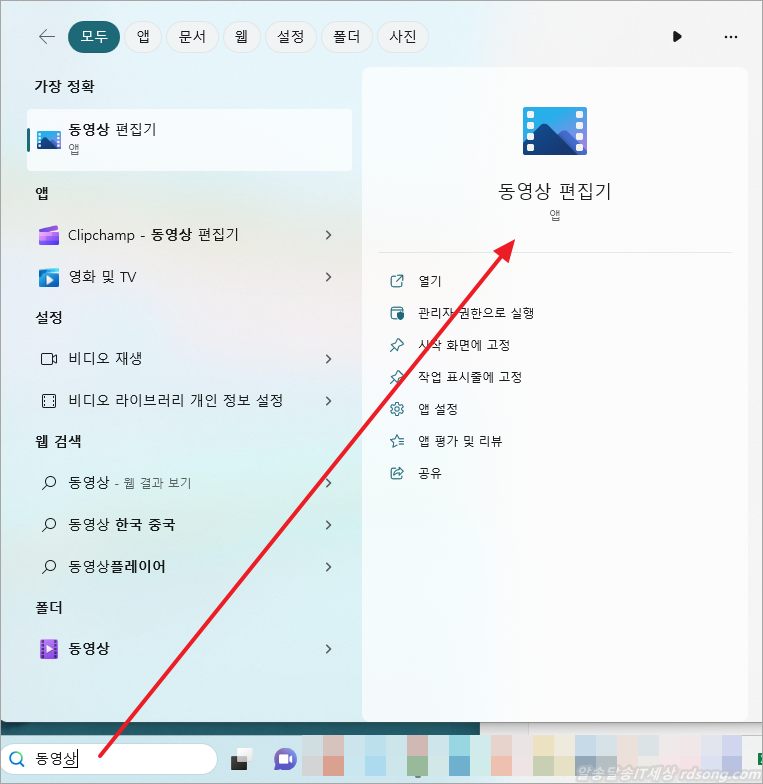The image size is (763, 784).
Task: Open the task view taskbar icon
Action: point(240,760)
